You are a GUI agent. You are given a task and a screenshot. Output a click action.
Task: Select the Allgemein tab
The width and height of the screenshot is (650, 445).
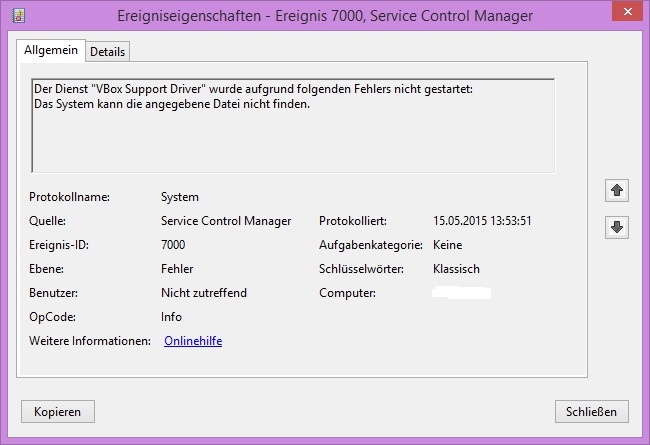click(x=50, y=51)
